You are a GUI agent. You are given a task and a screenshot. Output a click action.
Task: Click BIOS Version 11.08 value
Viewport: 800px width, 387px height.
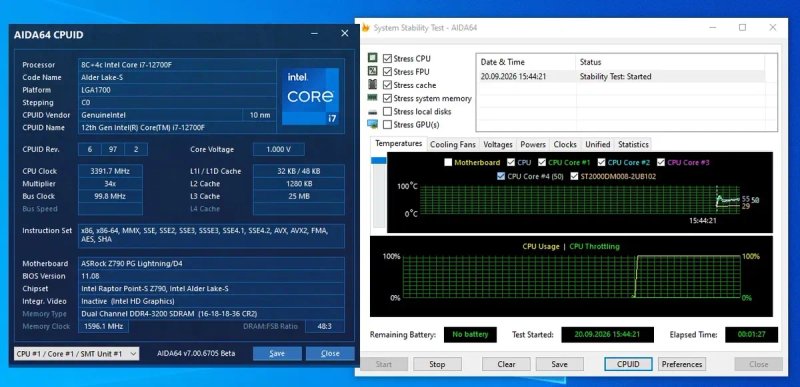pyautogui.click(x=211, y=276)
